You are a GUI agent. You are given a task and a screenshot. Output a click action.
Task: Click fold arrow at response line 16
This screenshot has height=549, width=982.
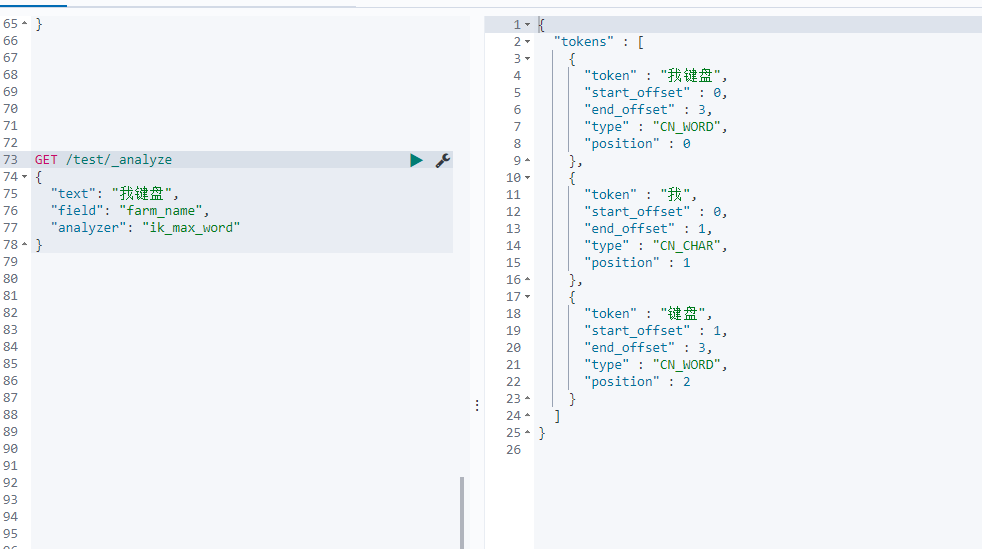[x=527, y=280]
